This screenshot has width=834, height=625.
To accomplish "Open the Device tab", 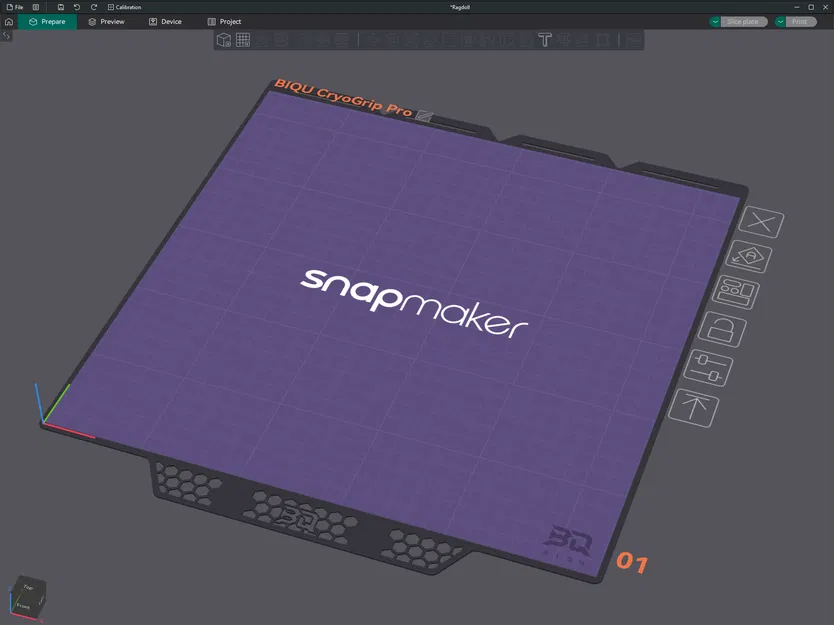I will coord(165,21).
